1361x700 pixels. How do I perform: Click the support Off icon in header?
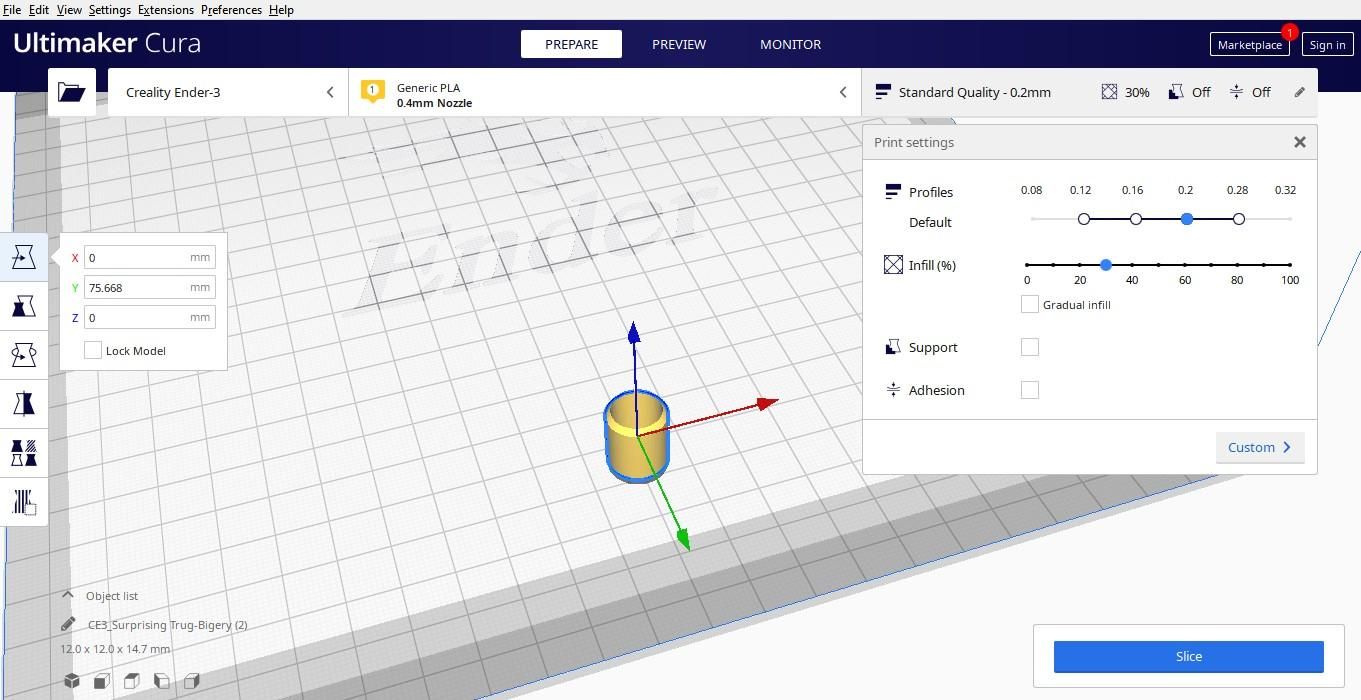1176,92
